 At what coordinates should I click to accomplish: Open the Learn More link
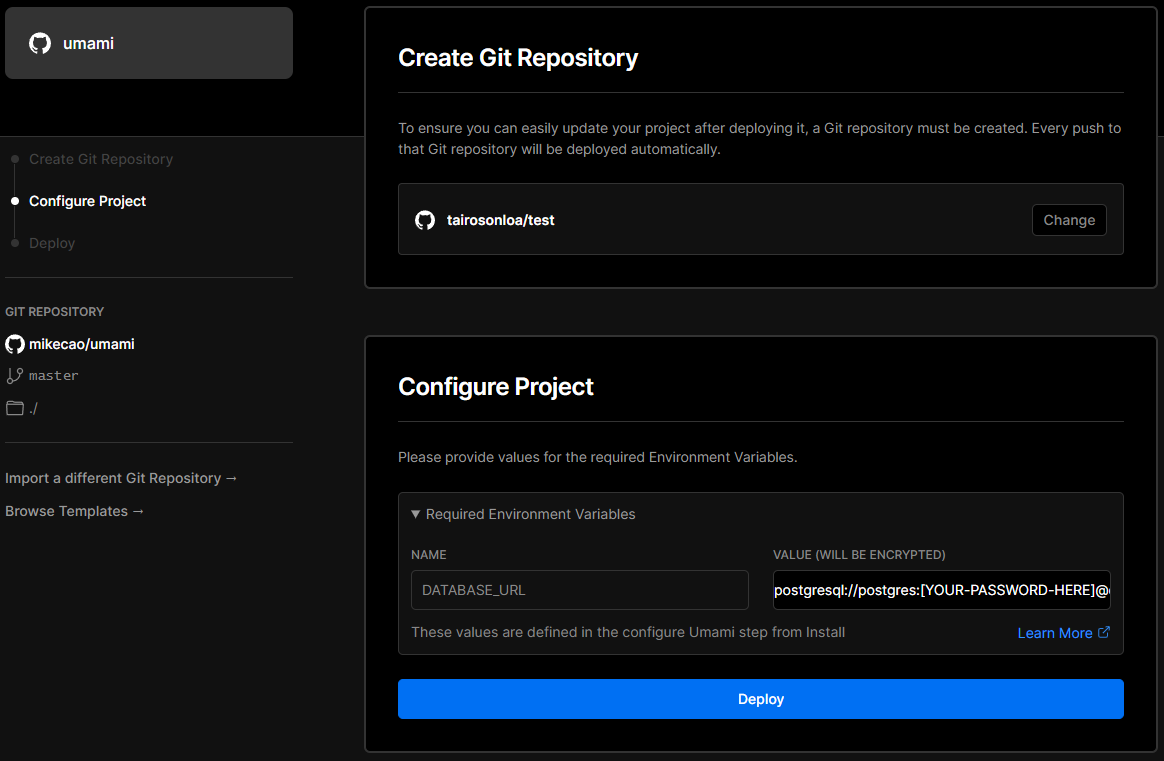(1056, 632)
